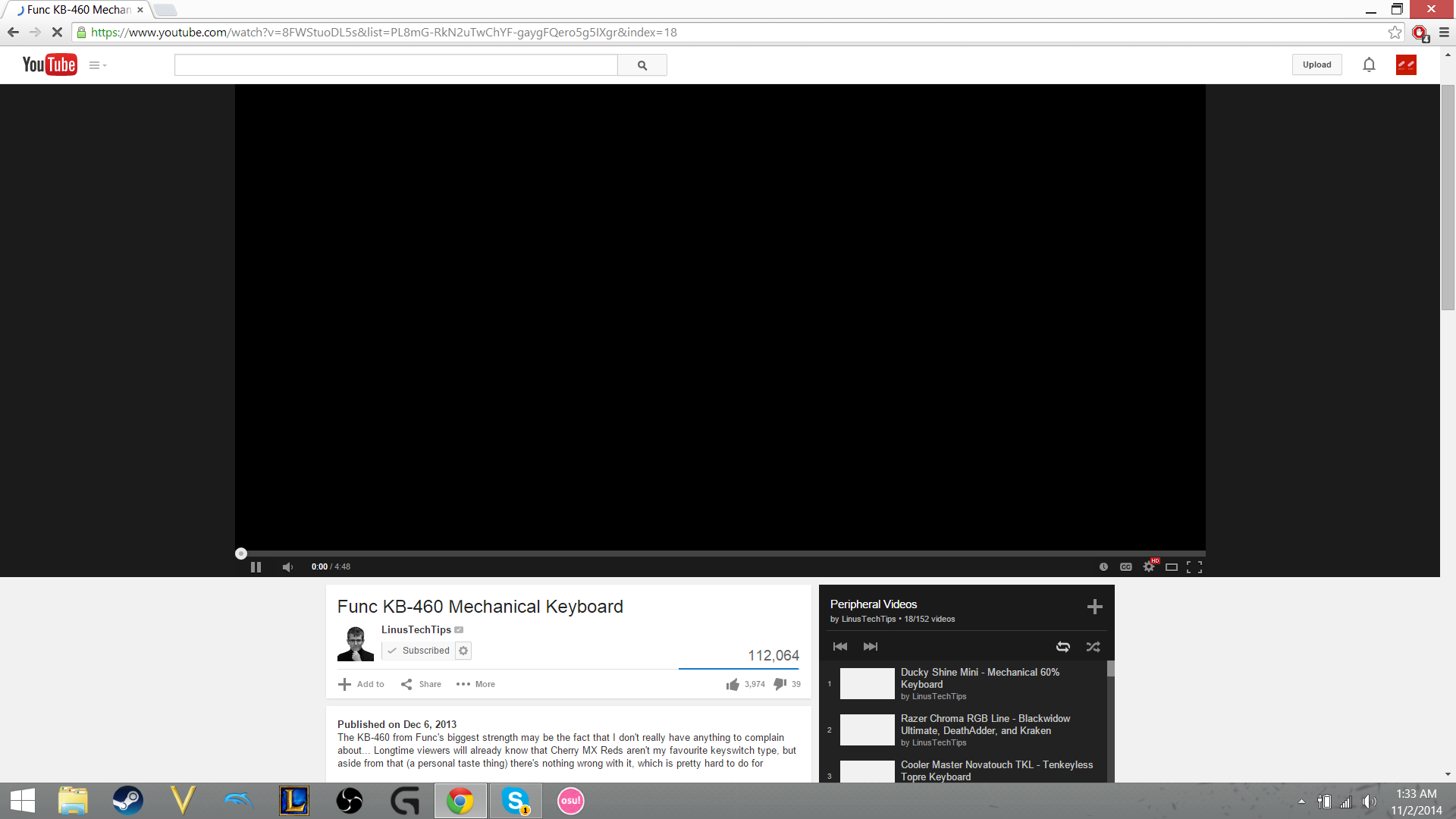
Task: Toggle closed captions in player
Action: pyautogui.click(x=1126, y=566)
